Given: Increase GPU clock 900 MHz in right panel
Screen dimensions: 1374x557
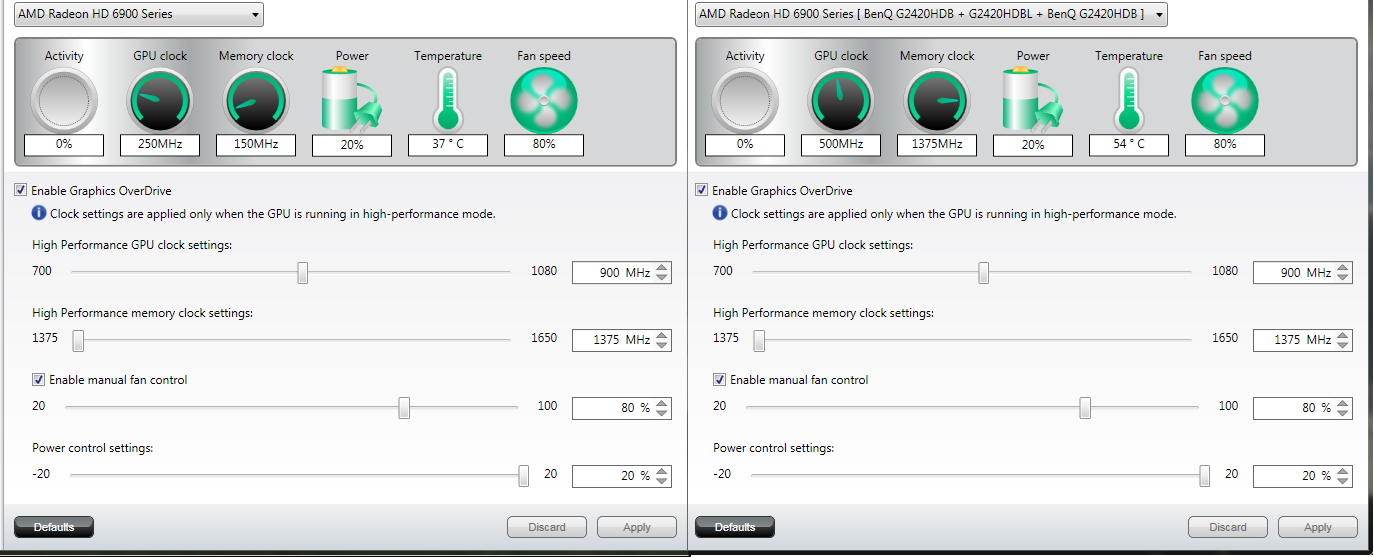Looking at the screenshot, I should 1343,268.
